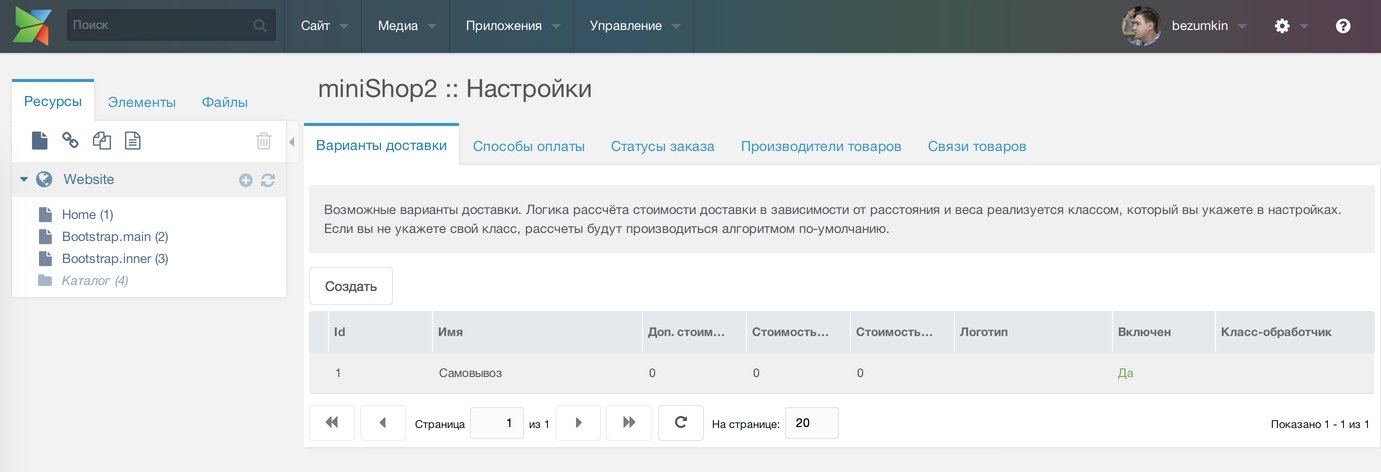Click the new static resource icon
This screenshot has height=472, width=1381.
pos(132,141)
